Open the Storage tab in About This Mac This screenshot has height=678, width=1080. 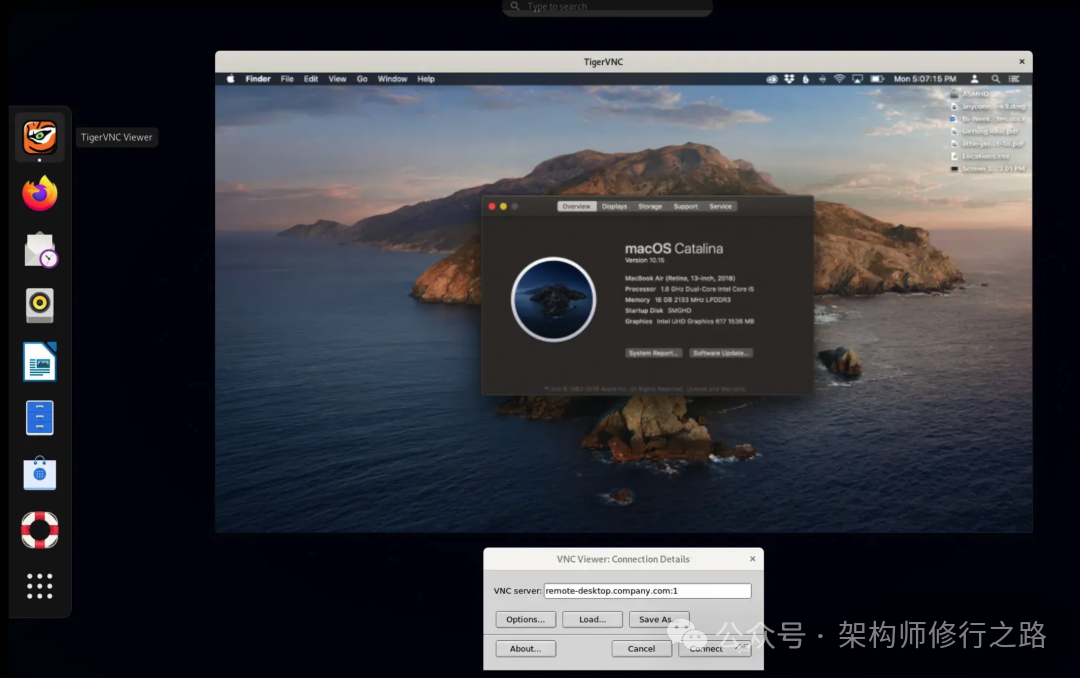pyautogui.click(x=650, y=206)
